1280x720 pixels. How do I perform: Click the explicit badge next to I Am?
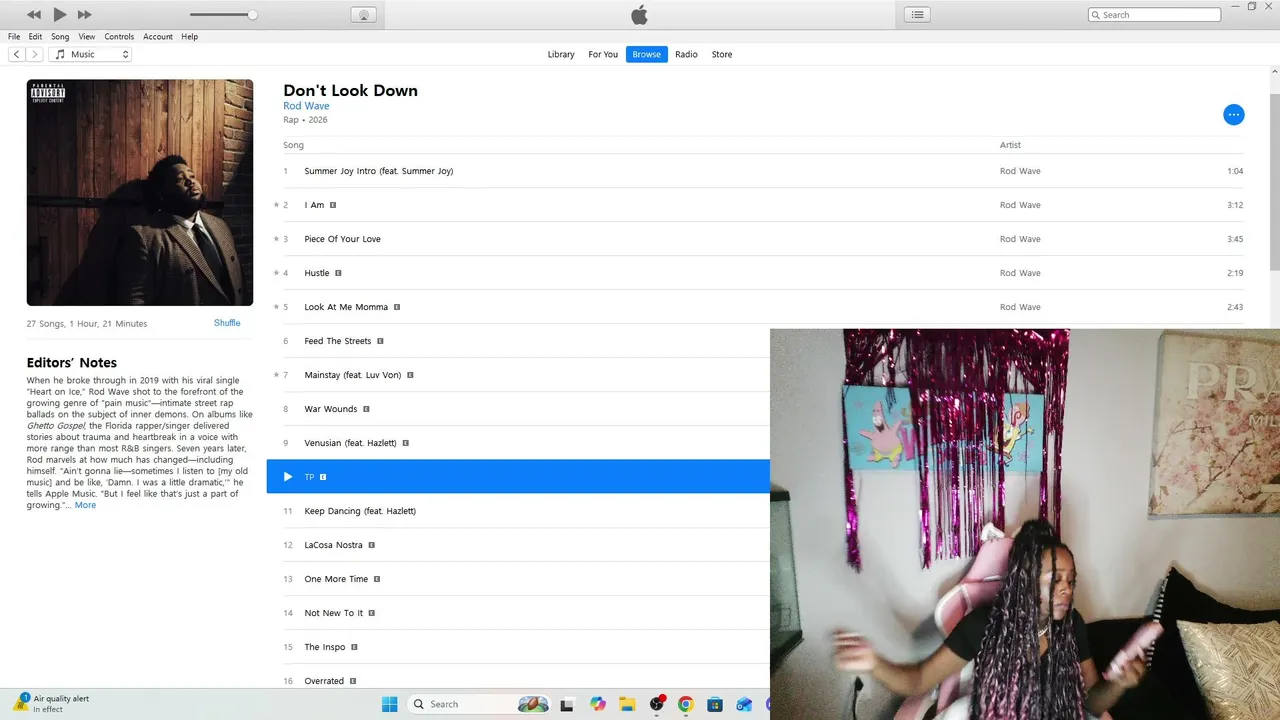coord(333,205)
